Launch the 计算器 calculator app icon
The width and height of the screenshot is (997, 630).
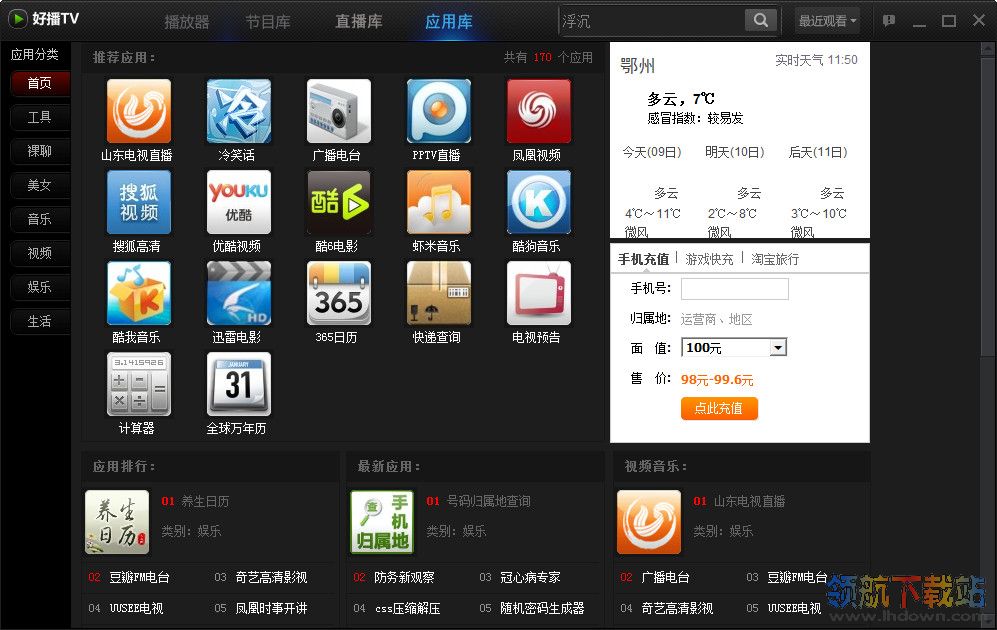[139, 384]
